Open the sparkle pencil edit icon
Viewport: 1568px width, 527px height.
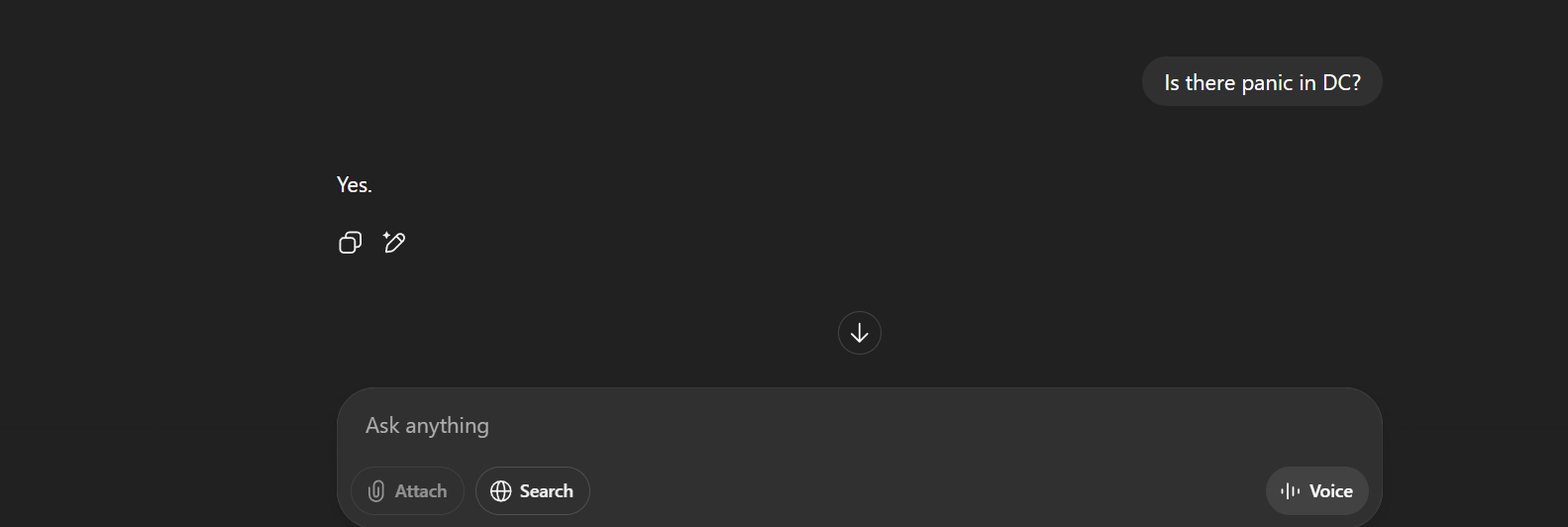(393, 242)
